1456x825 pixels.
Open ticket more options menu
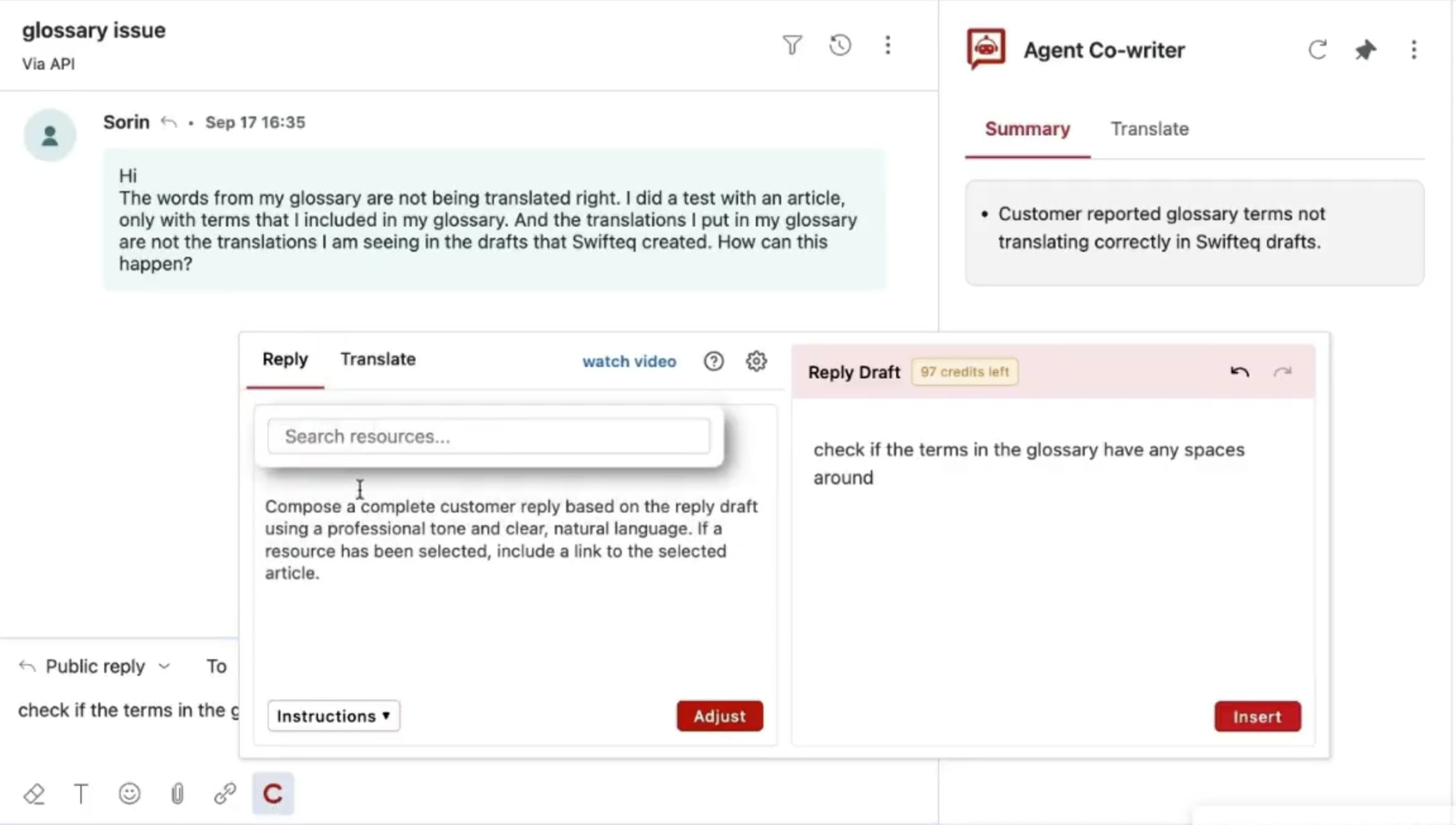coord(888,46)
